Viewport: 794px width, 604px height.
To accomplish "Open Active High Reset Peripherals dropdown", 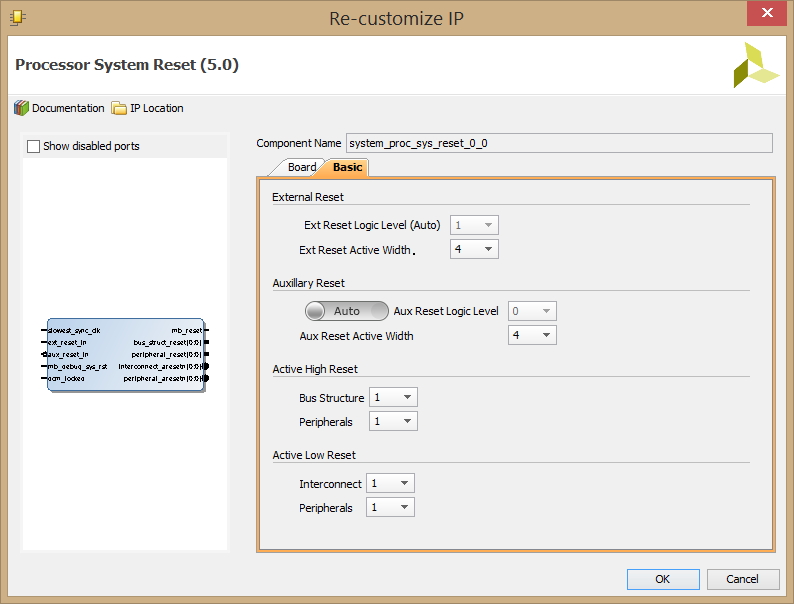I will pyautogui.click(x=393, y=421).
